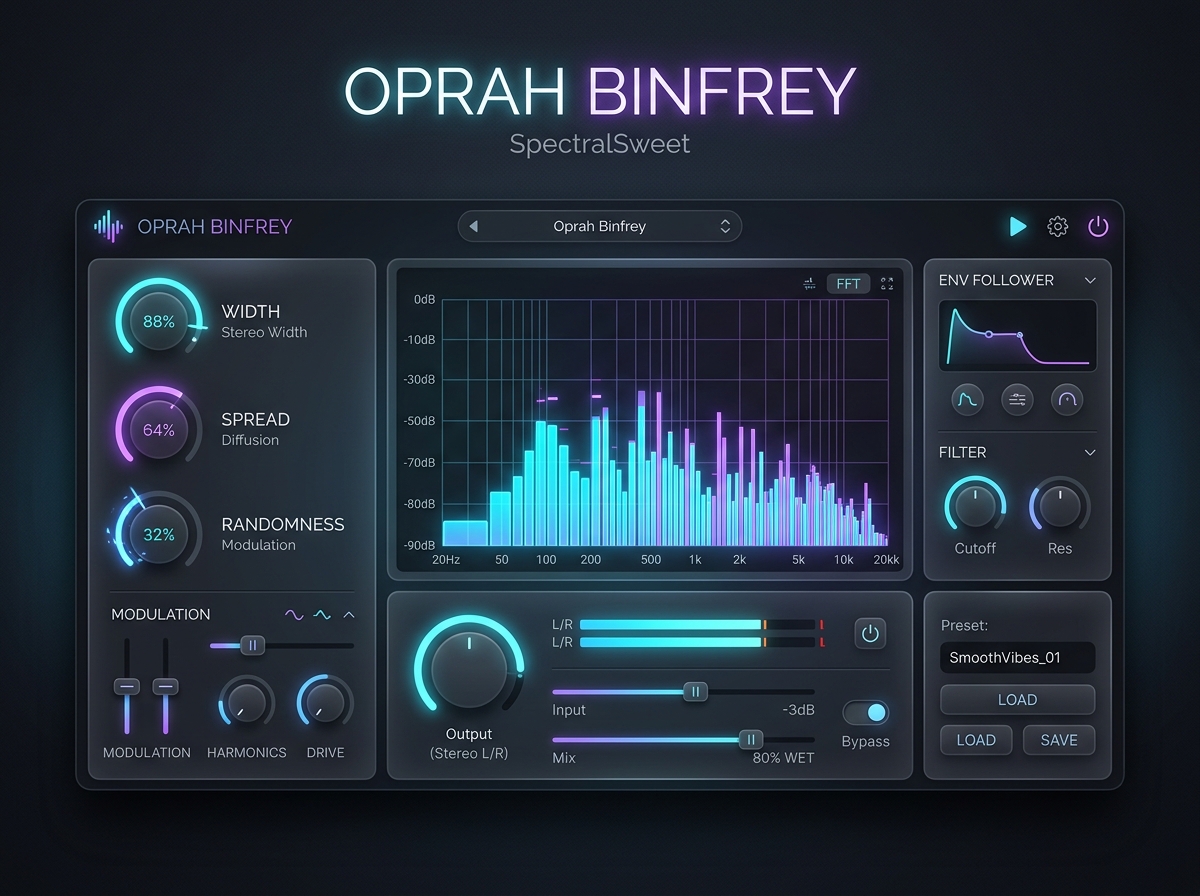Adjust the Res knob
Image resolution: width=1200 pixels, height=896 pixels.
pos(1060,506)
